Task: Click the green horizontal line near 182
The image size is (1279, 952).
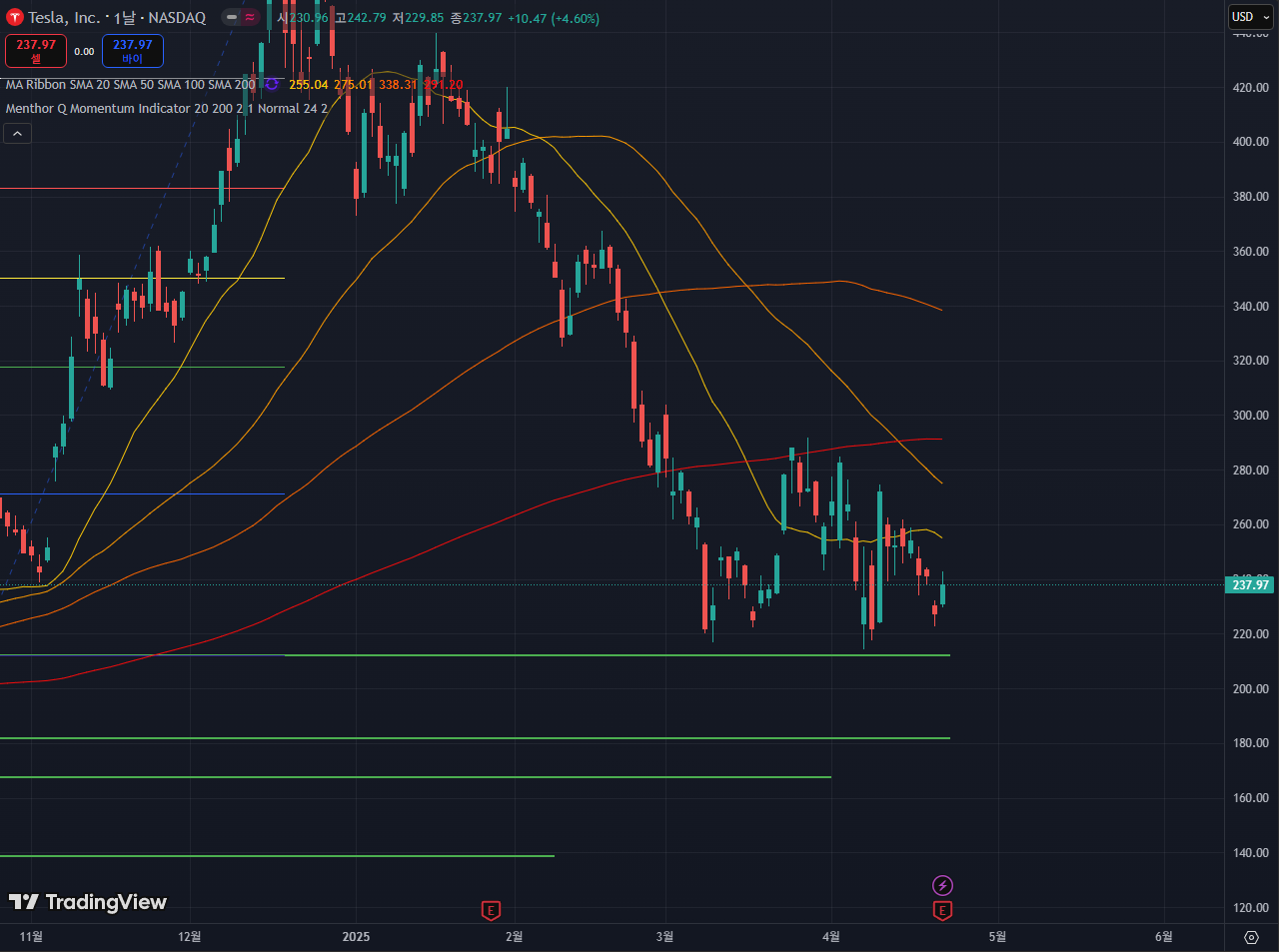Action: point(600,738)
